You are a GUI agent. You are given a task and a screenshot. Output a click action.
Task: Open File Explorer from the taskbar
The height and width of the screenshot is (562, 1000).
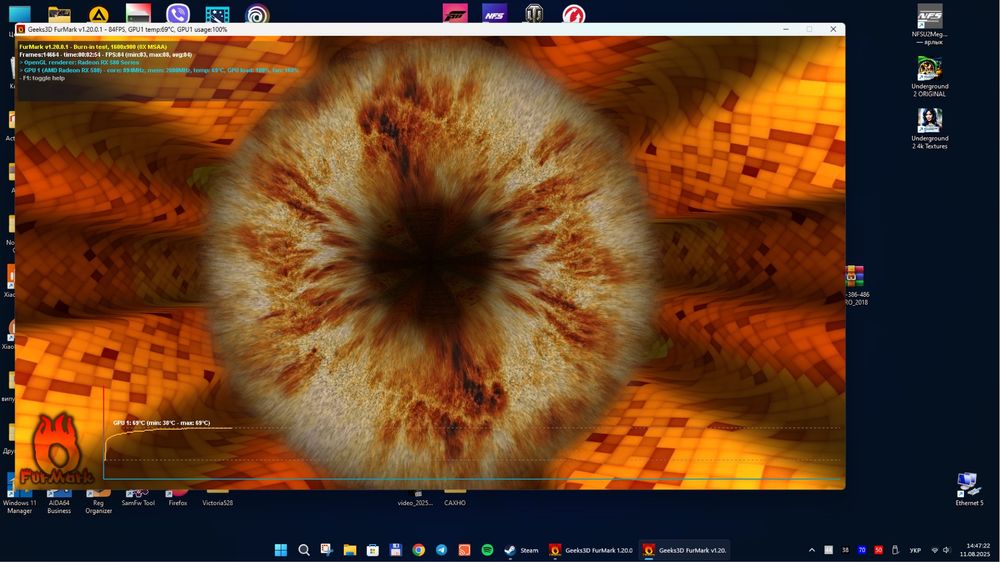[x=349, y=550]
